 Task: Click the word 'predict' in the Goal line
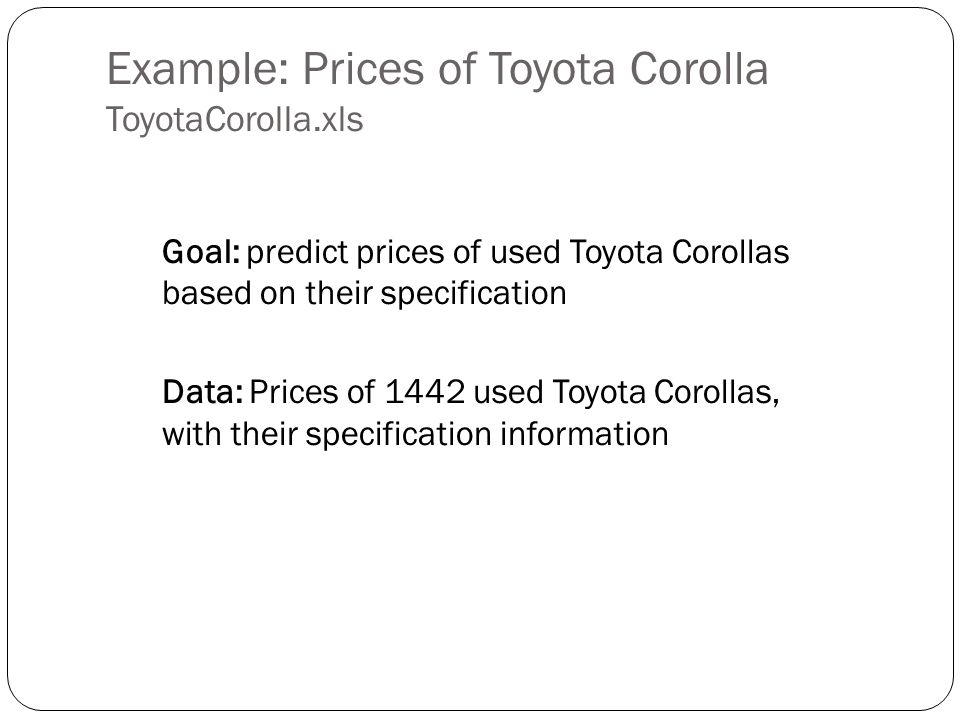[298, 253]
